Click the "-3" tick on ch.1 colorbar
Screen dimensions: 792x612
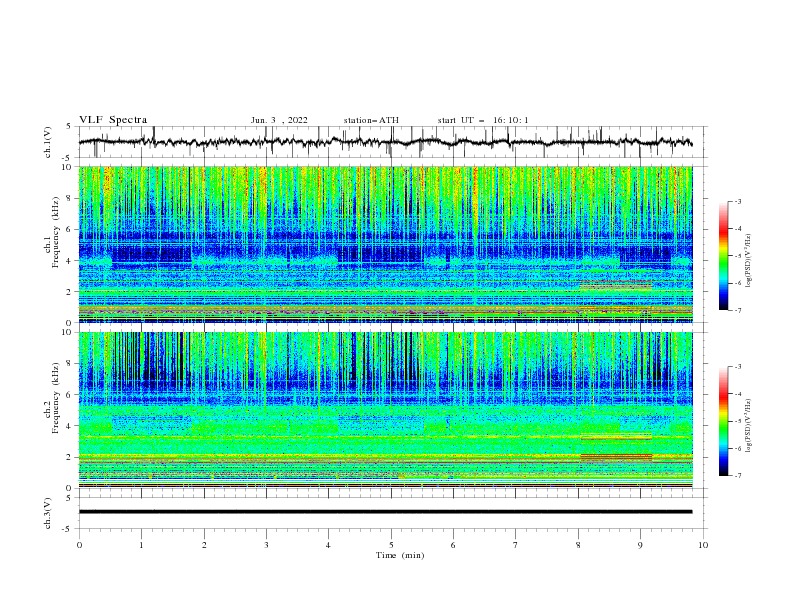point(737,202)
